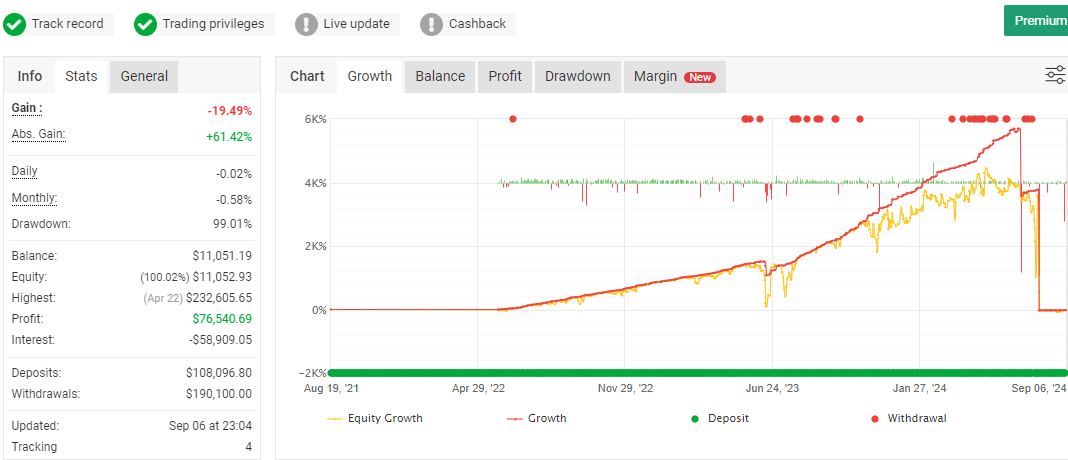Click the Balance value $11,051.19
This screenshot has height=460, width=1068.
[223, 256]
